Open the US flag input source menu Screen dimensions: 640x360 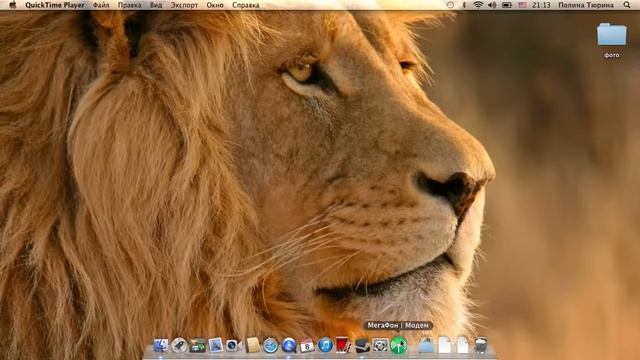[x=522, y=5]
